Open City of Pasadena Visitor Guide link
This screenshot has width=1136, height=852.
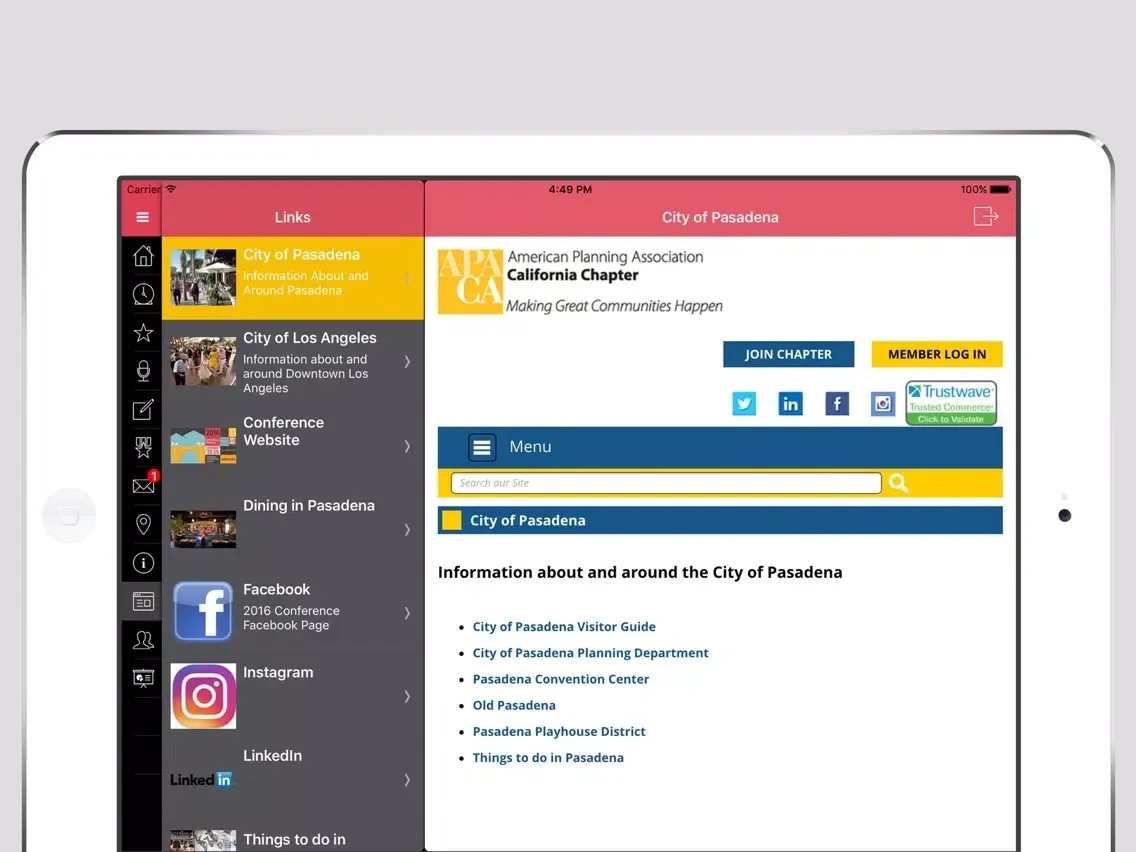click(564, 627)
